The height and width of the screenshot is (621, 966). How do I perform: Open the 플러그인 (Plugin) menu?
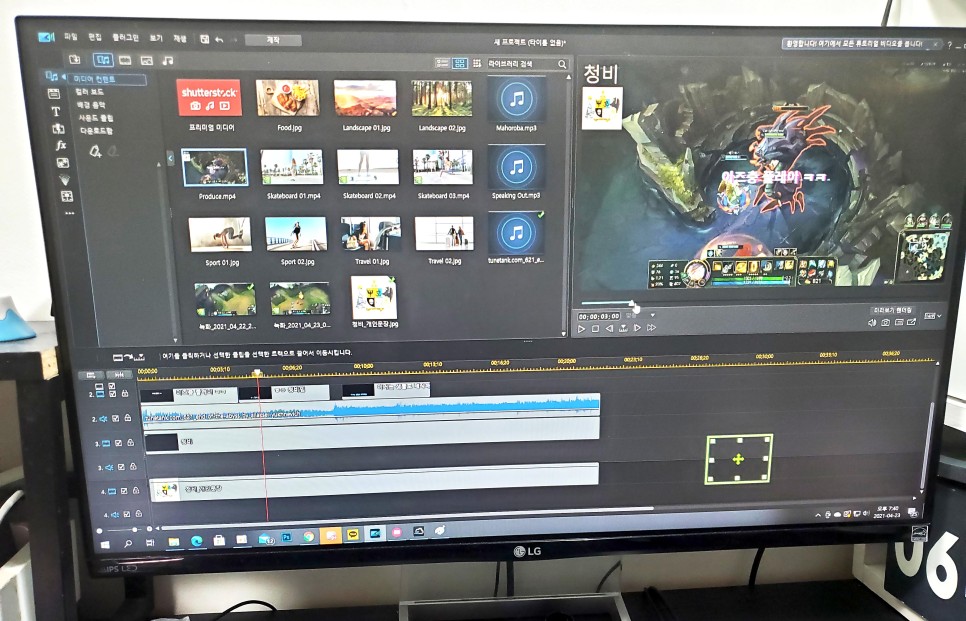(x=126, y=38)
